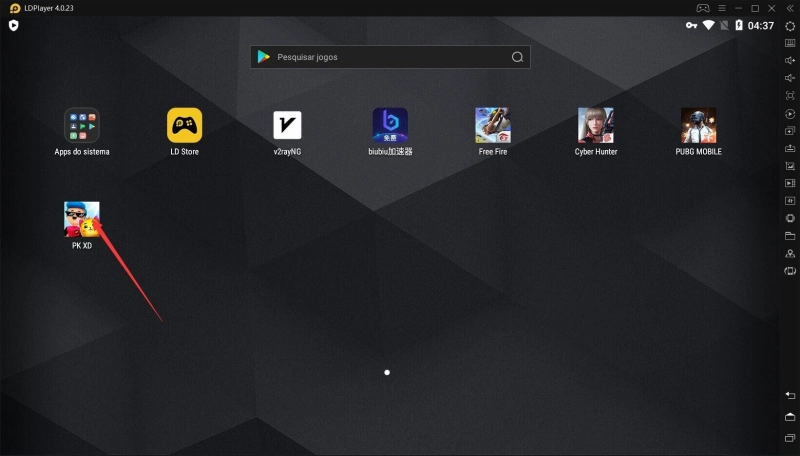Open the LD Store app
Screen dimensions: 800x456
click(x=184, y=126)
